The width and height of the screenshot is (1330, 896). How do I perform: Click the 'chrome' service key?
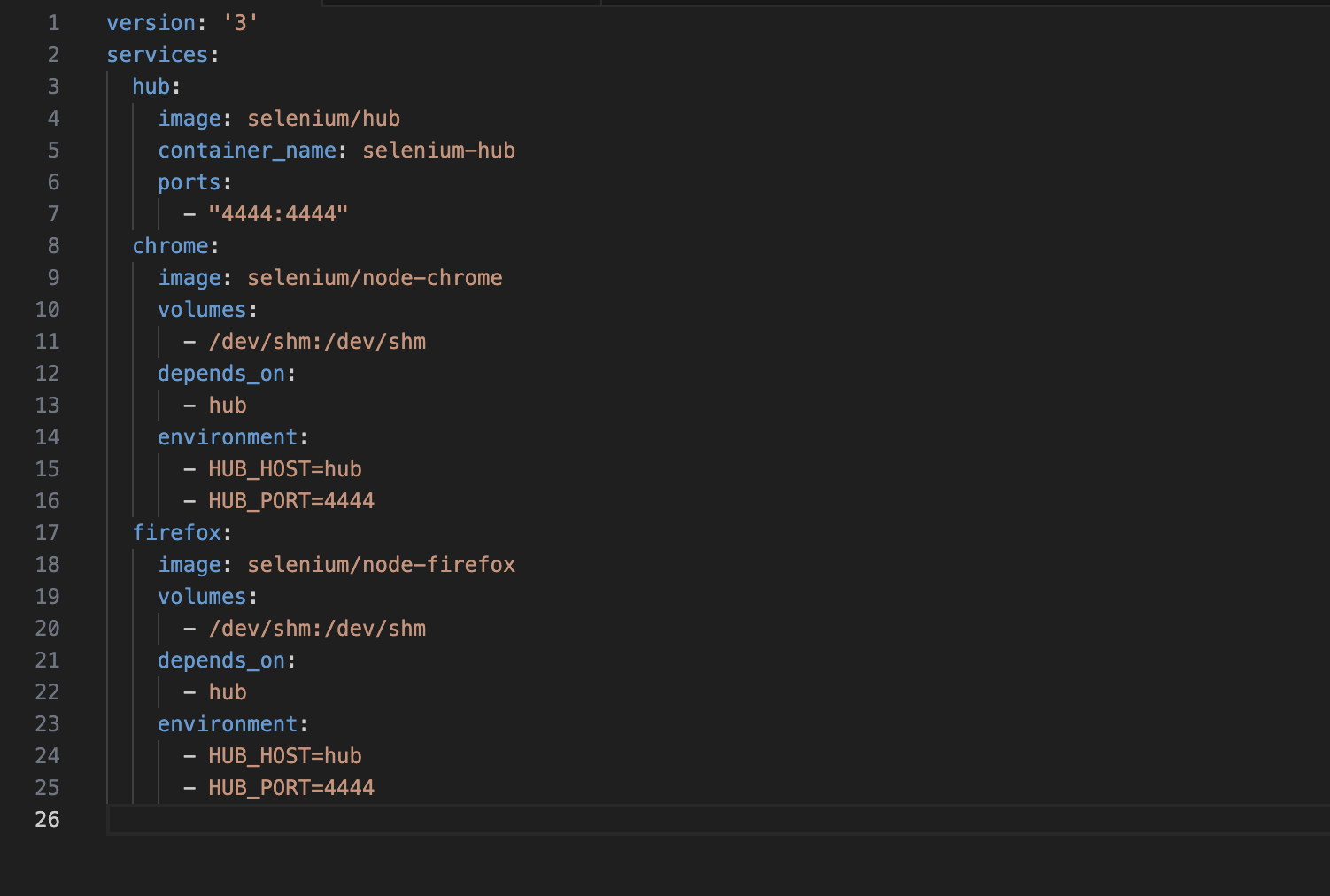[171, 246]
